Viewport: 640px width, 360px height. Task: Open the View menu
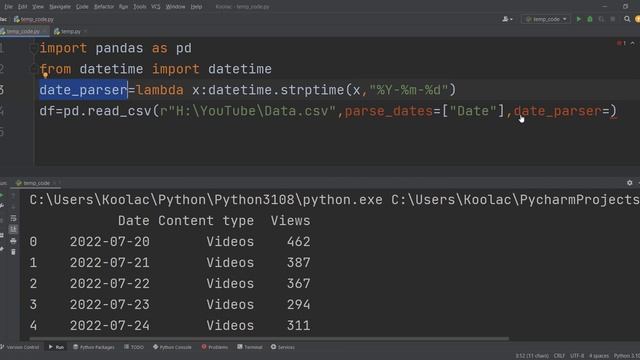[38, 7]
